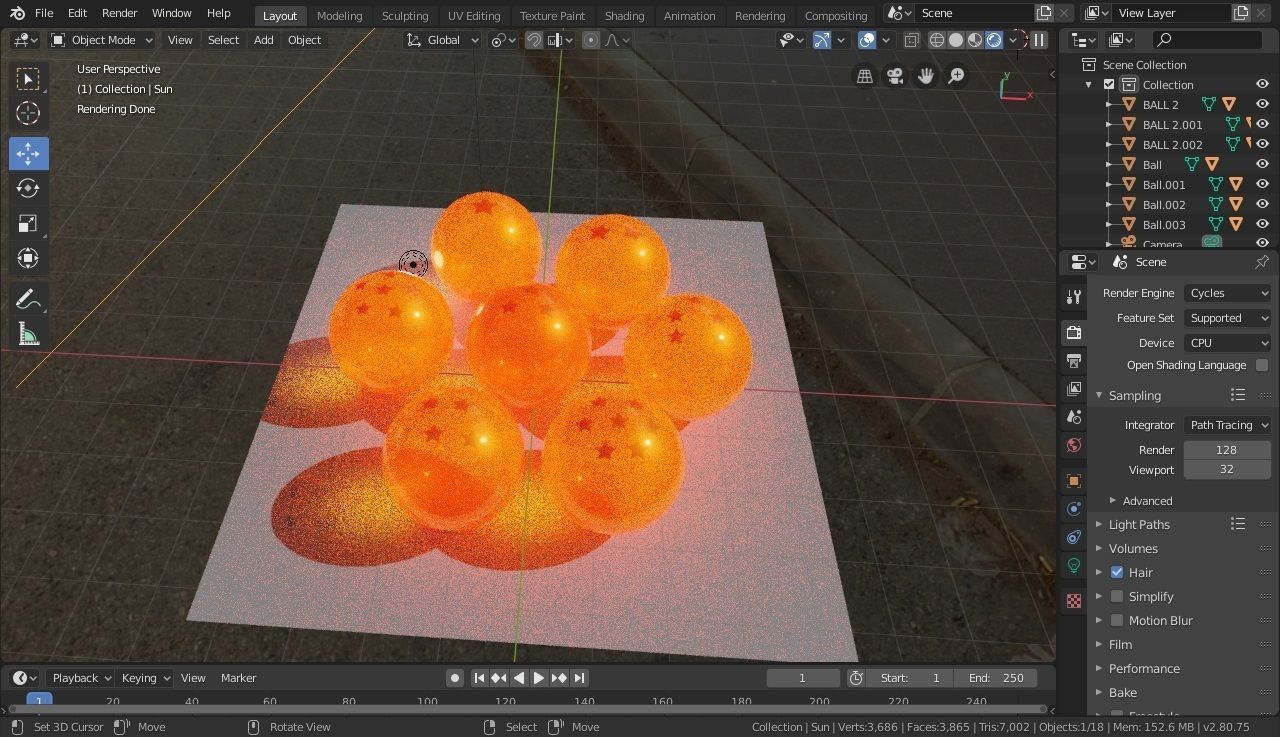Choose the Move tool in toolbar
Viewport: 1280px width, 737px height.
click(28, 153)
